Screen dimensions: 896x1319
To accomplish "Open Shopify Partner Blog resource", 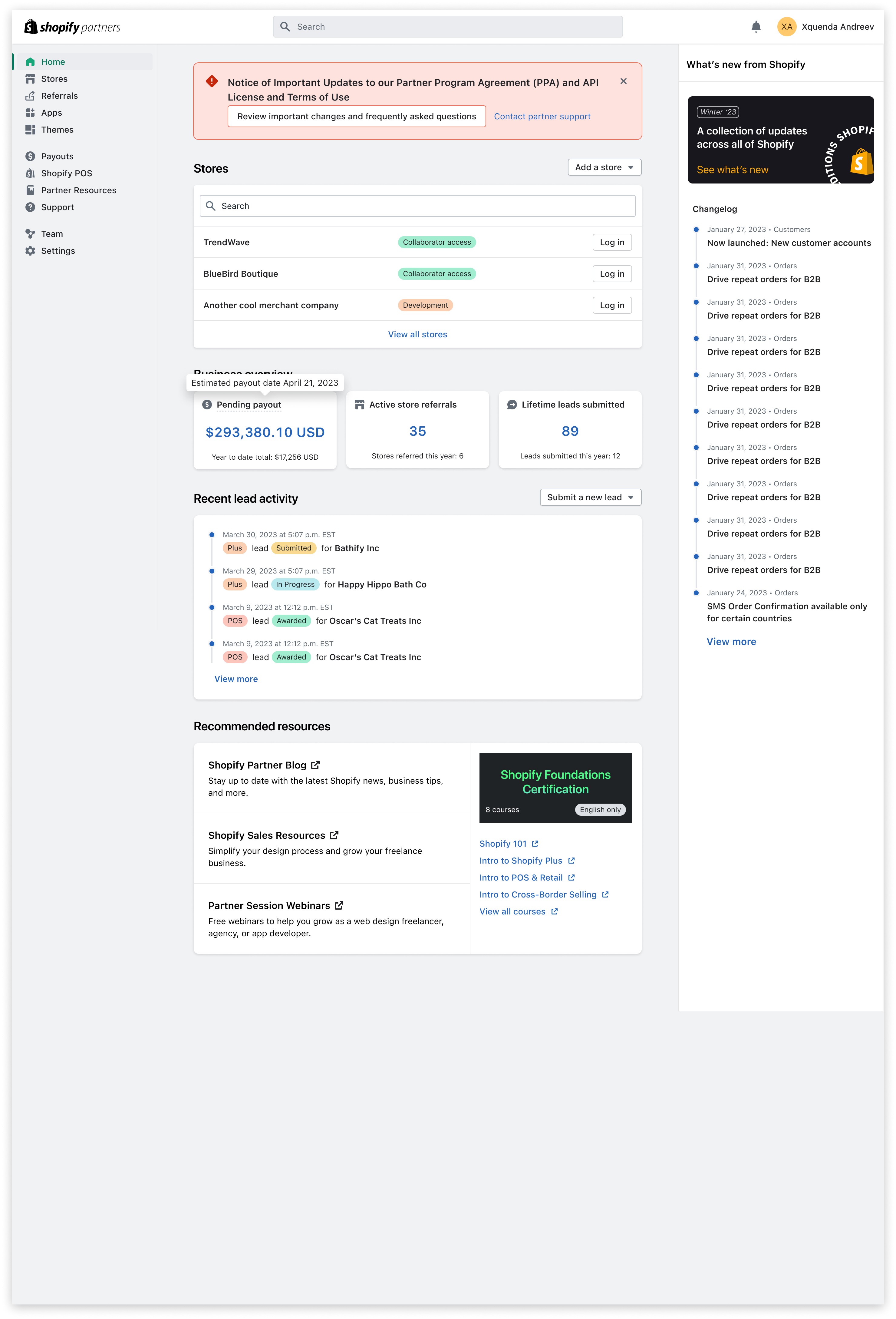I will tap(257, 765).
